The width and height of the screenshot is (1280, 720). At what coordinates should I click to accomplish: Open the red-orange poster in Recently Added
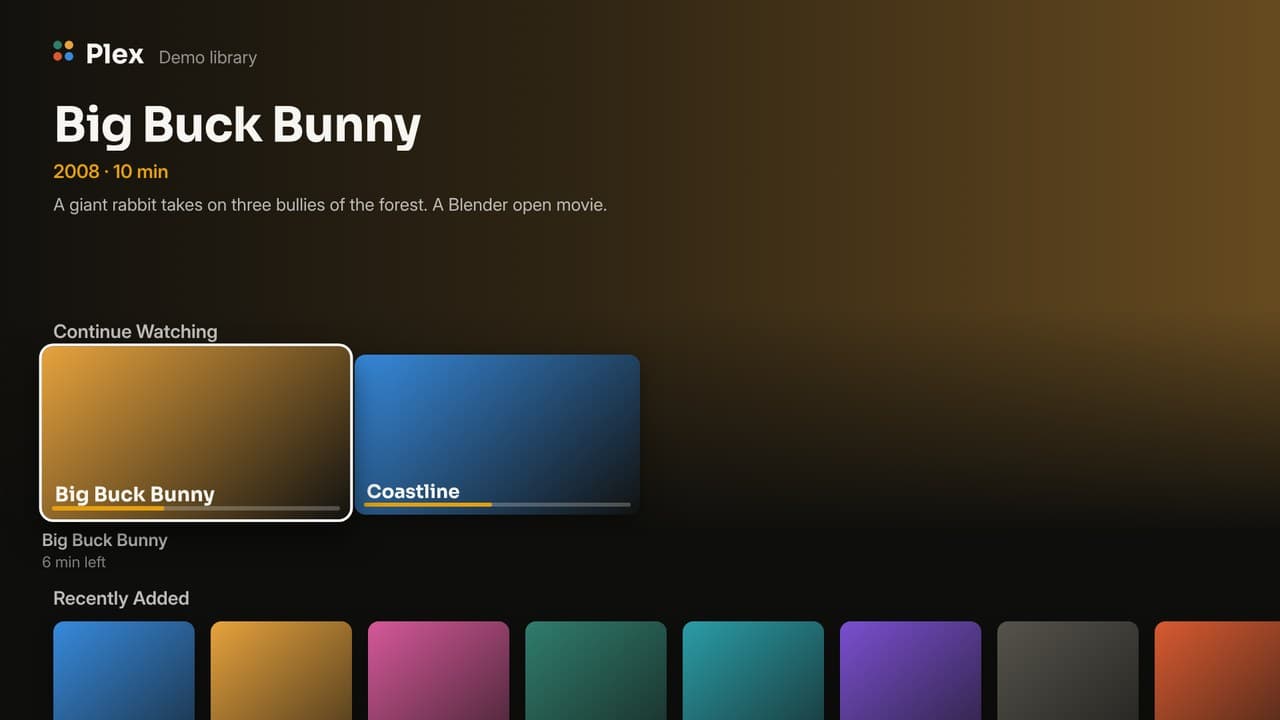[1217, 670]
